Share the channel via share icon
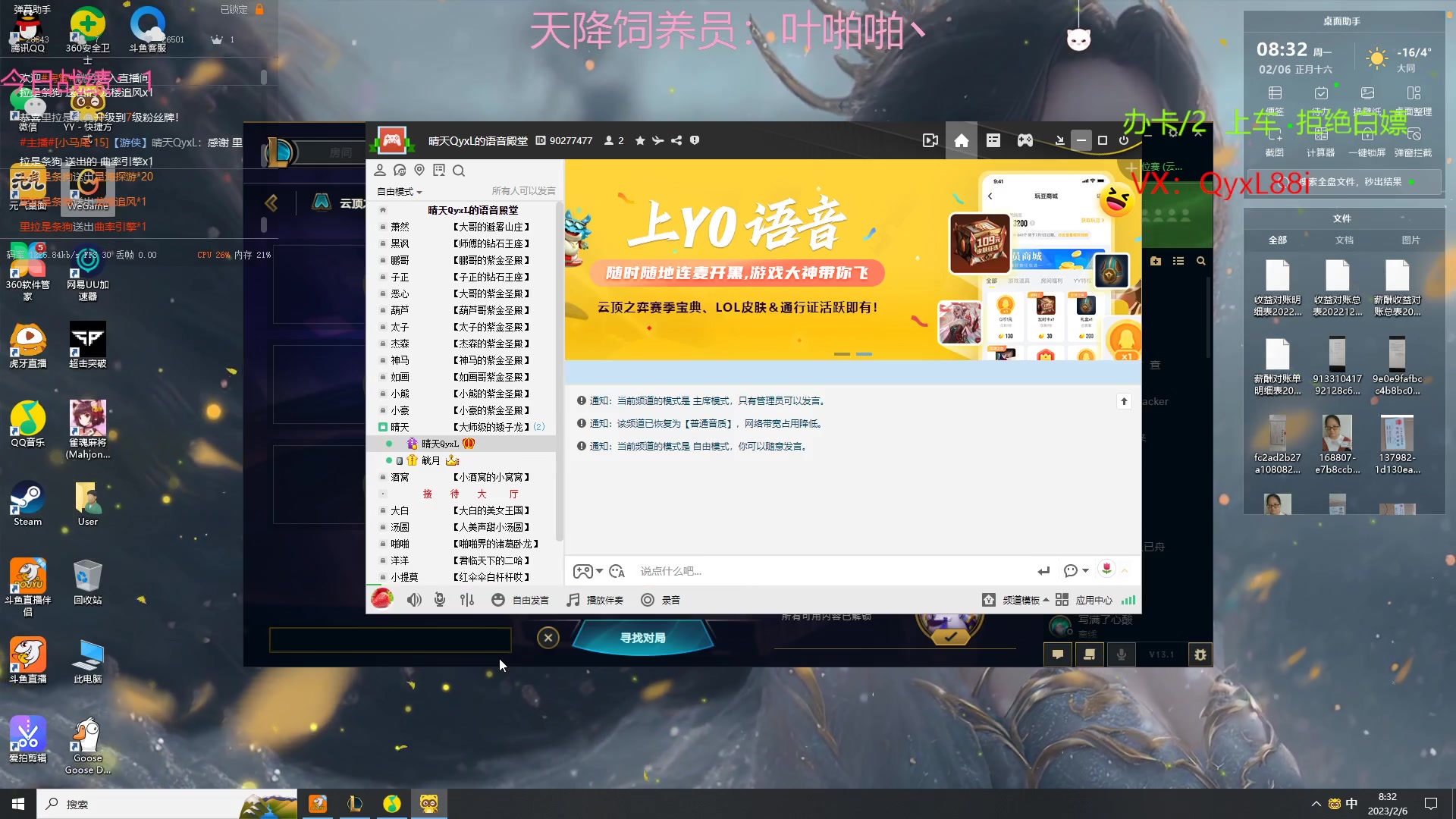1456x819 pixels. point(676,140)
